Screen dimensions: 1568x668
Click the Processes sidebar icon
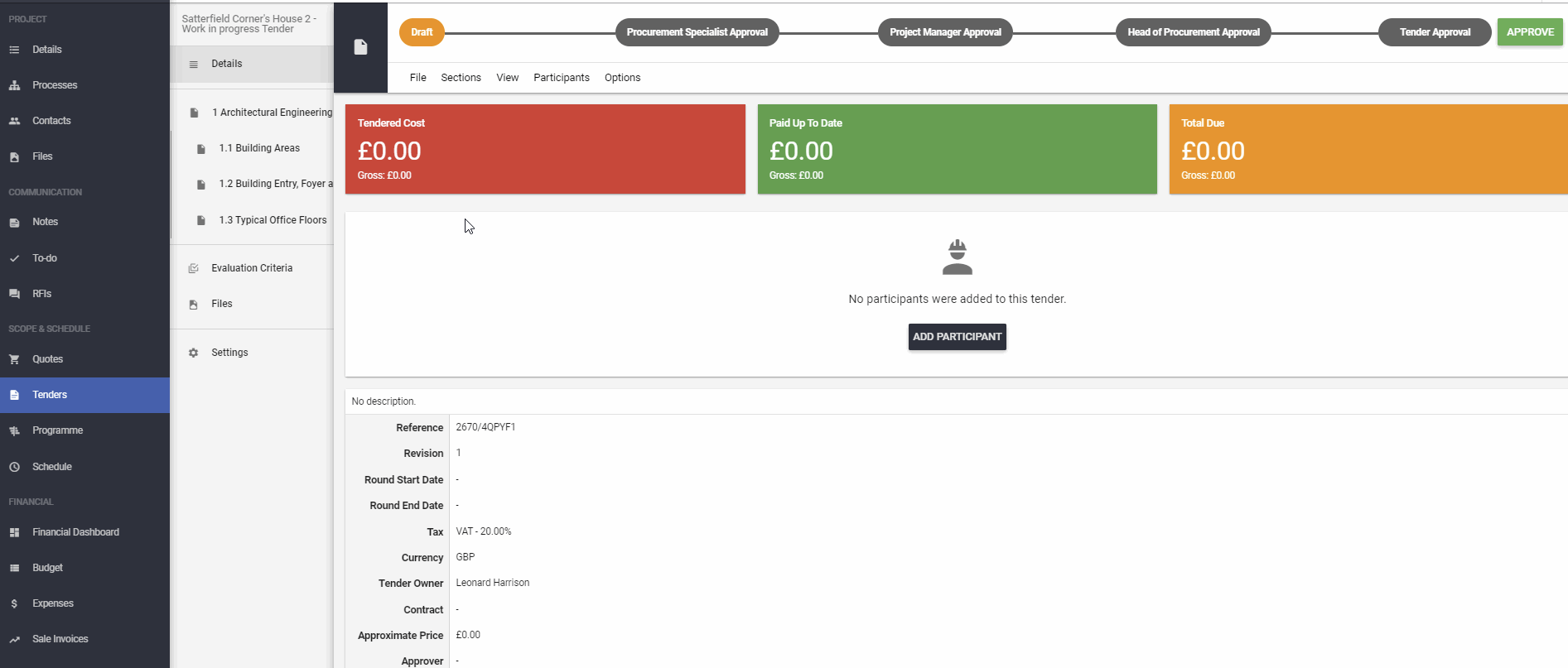(14, 85)
